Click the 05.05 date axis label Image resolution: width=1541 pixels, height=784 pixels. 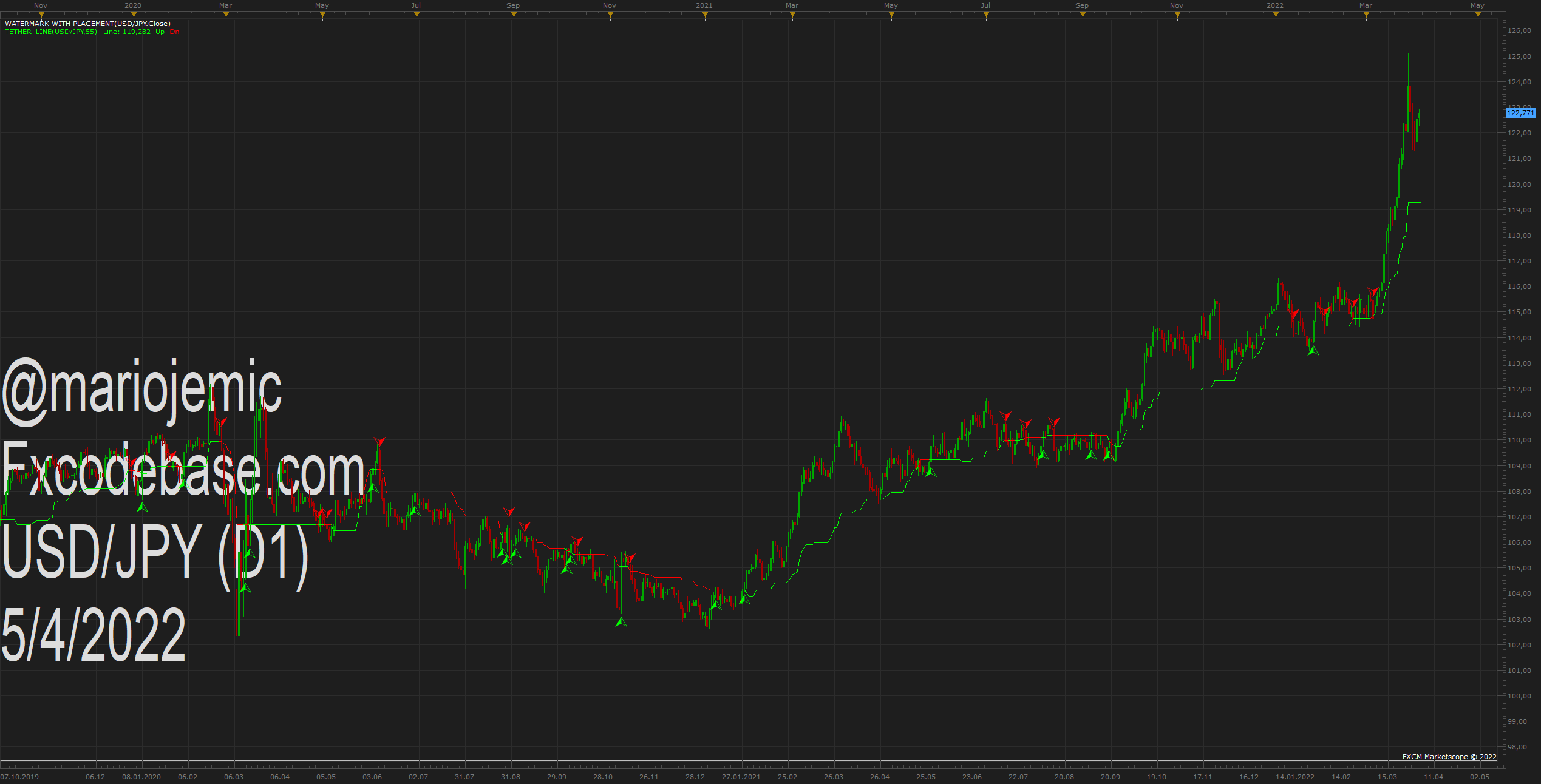coord(326,777)
